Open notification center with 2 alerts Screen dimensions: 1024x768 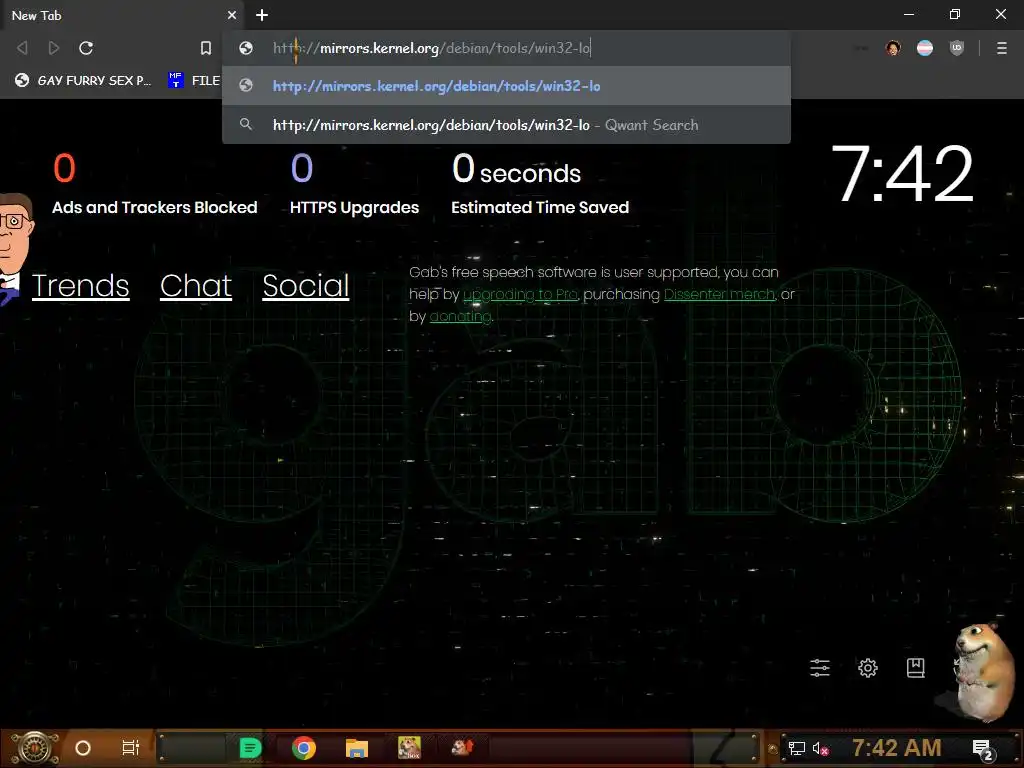coord(982,749)
